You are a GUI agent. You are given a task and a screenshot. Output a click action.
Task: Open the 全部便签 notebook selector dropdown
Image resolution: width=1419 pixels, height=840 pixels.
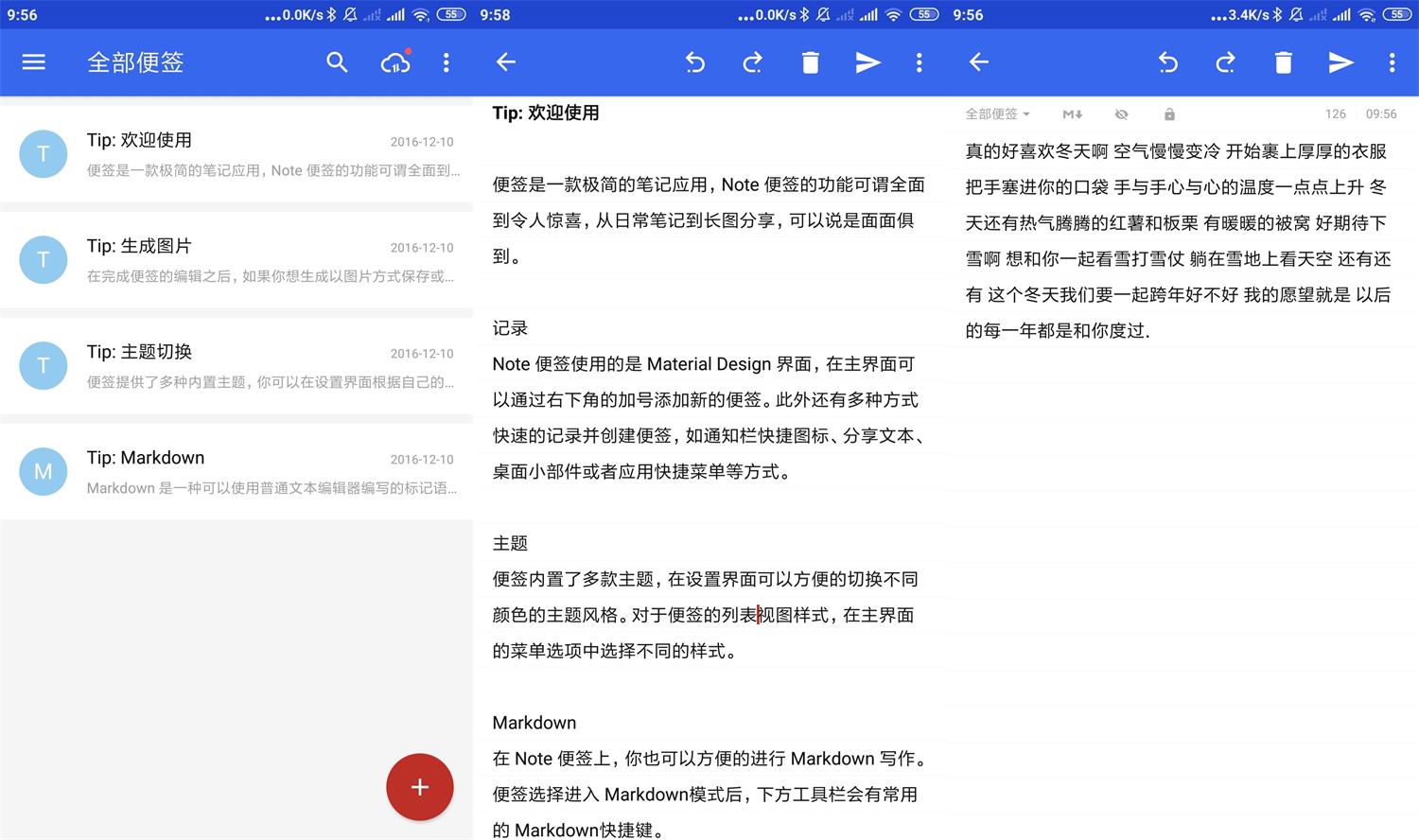(997, 114)
